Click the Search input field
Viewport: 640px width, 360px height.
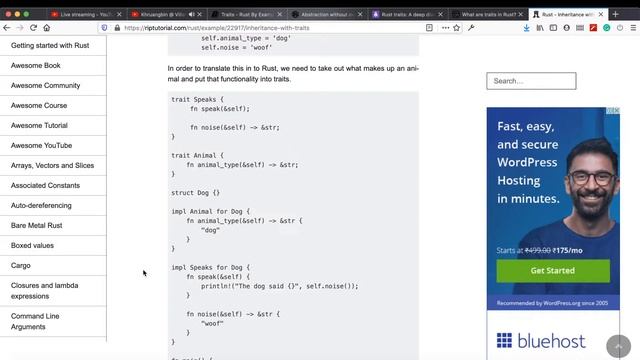click(531, 81)
